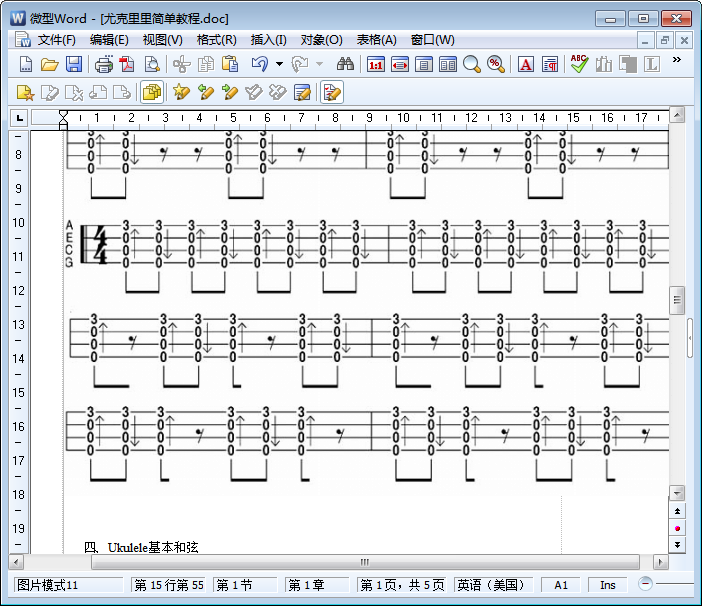
Task: Open the 表格(A) menu
Action: [377, 40]
